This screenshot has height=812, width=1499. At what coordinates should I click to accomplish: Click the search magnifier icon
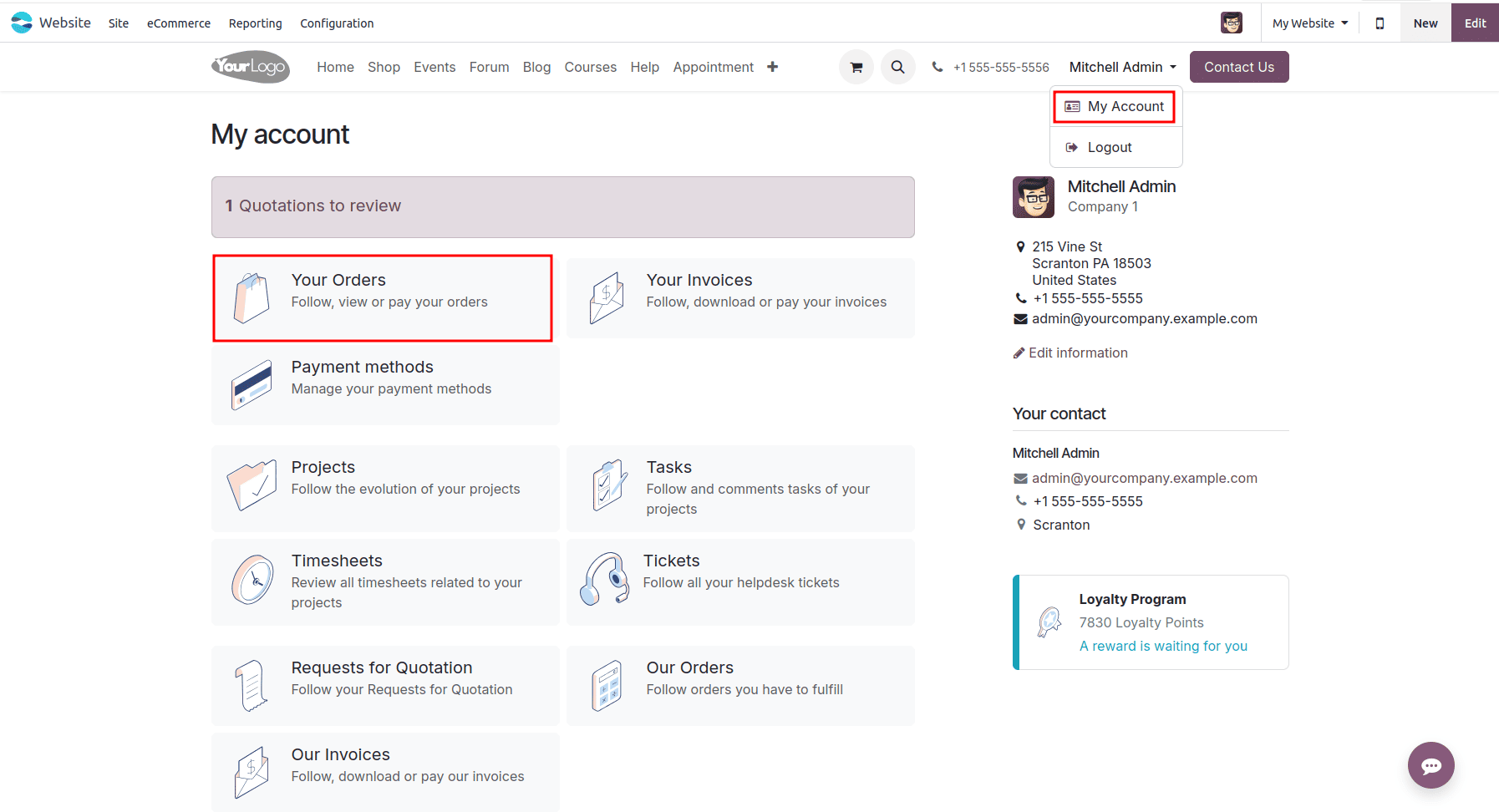897,66
